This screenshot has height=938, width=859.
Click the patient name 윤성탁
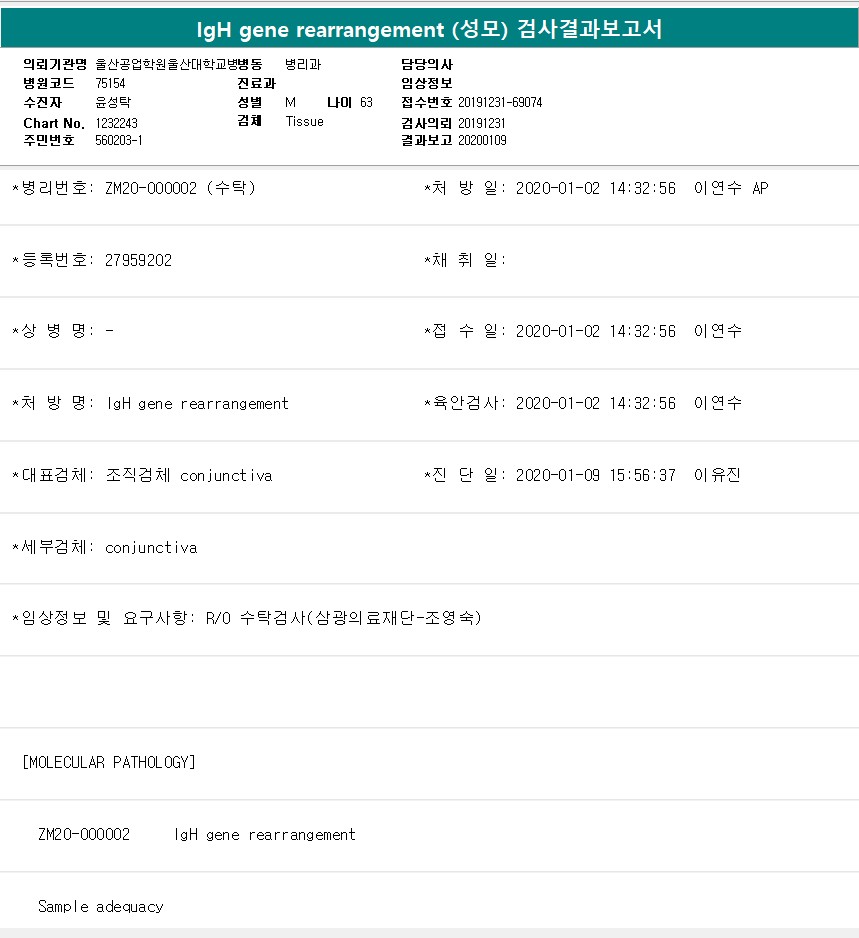click(x=113, y=102)
